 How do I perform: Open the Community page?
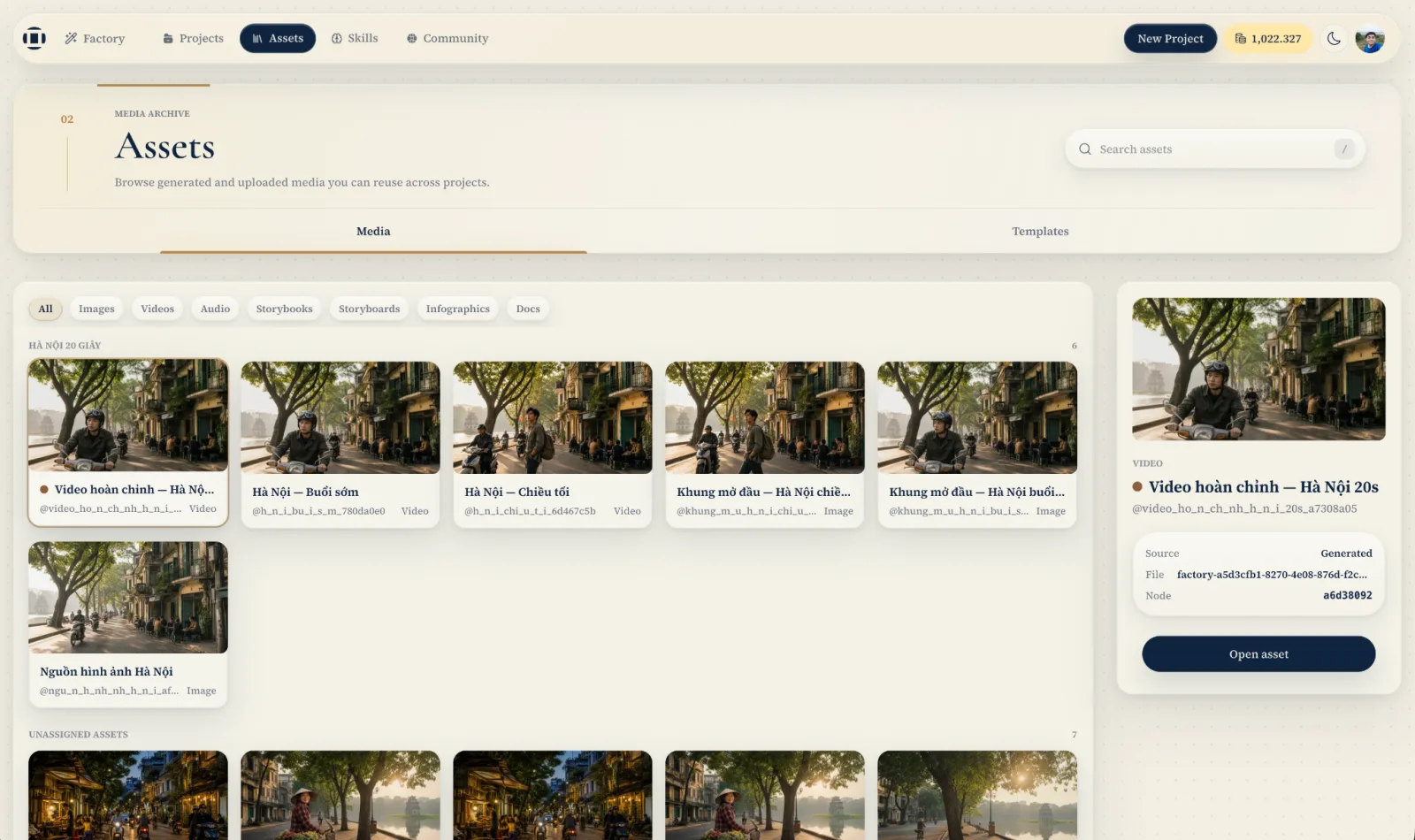(447, 38)
